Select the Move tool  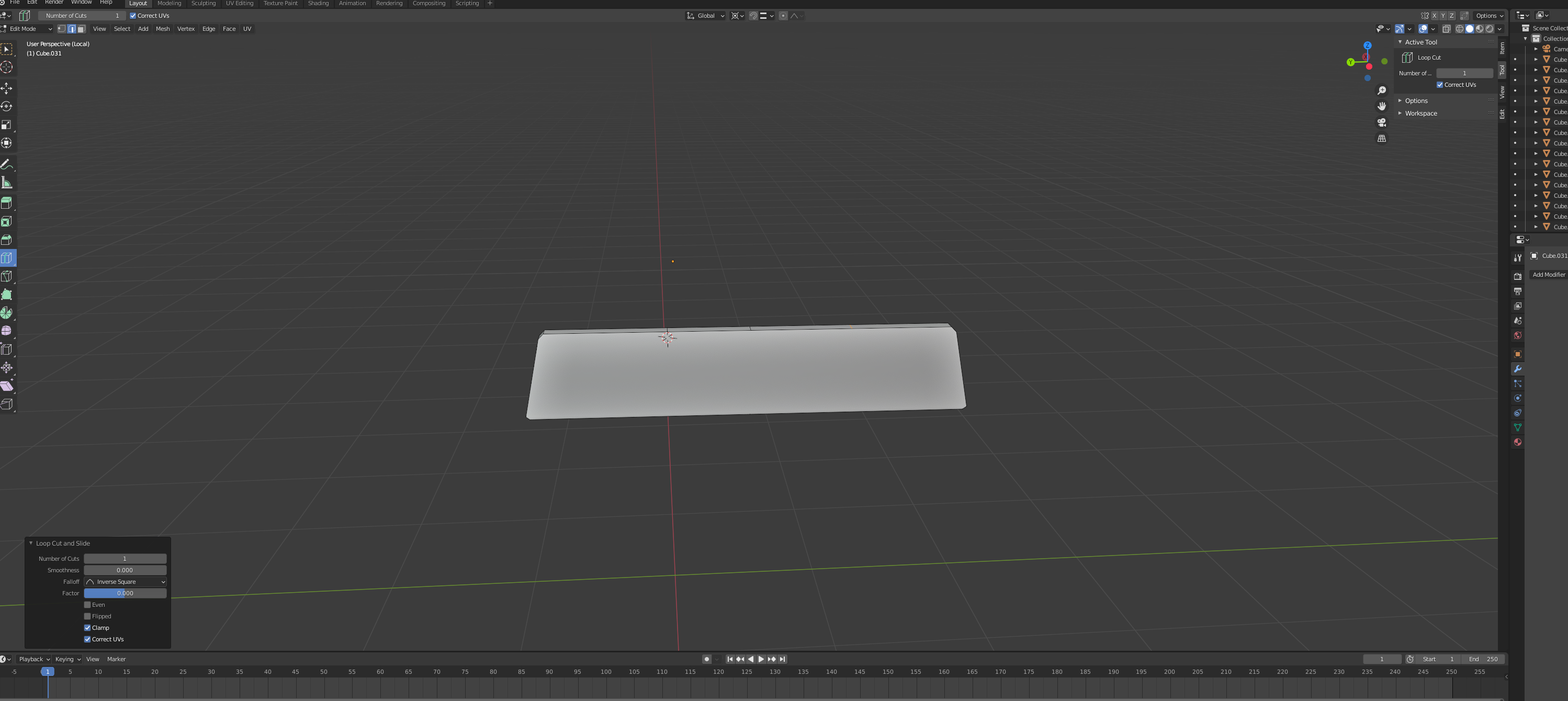(x=7, y=88)
